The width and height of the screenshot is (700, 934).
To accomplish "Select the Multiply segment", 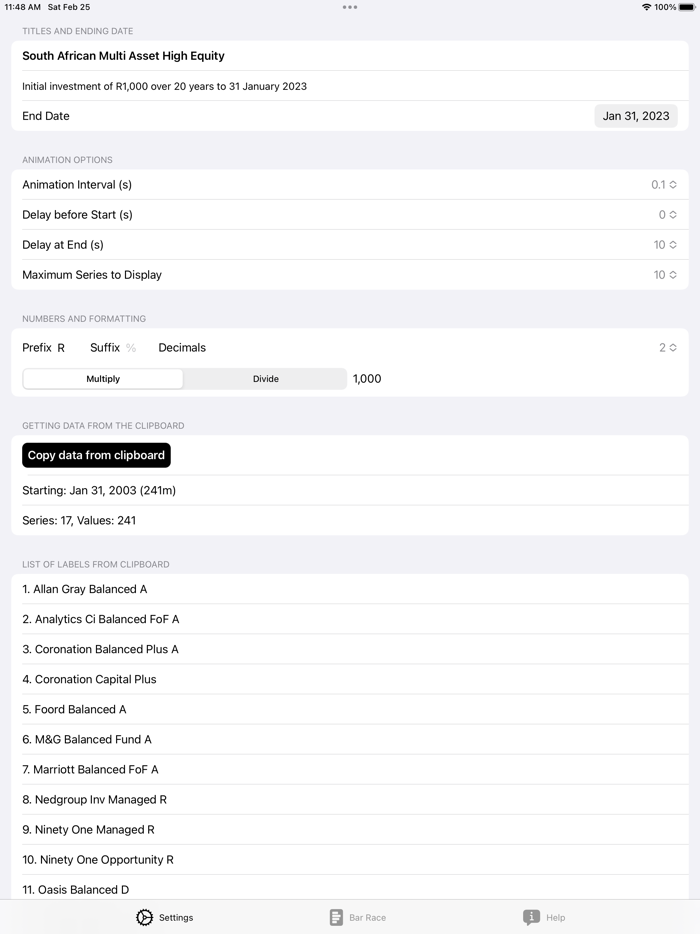I will click(x=103, y=379).
